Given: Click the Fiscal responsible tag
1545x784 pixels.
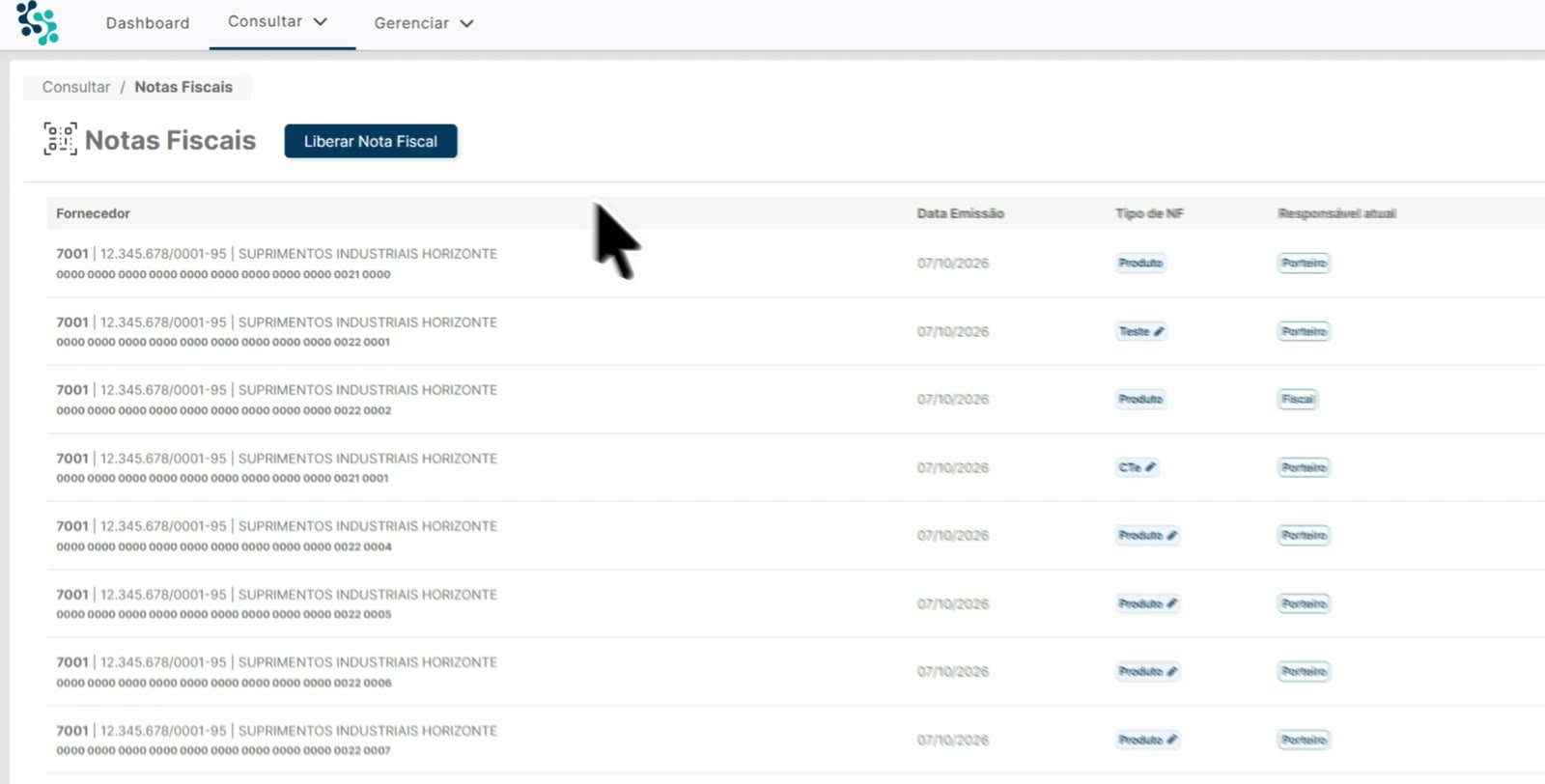Looking at the screenshot, I should (1298, 399).
